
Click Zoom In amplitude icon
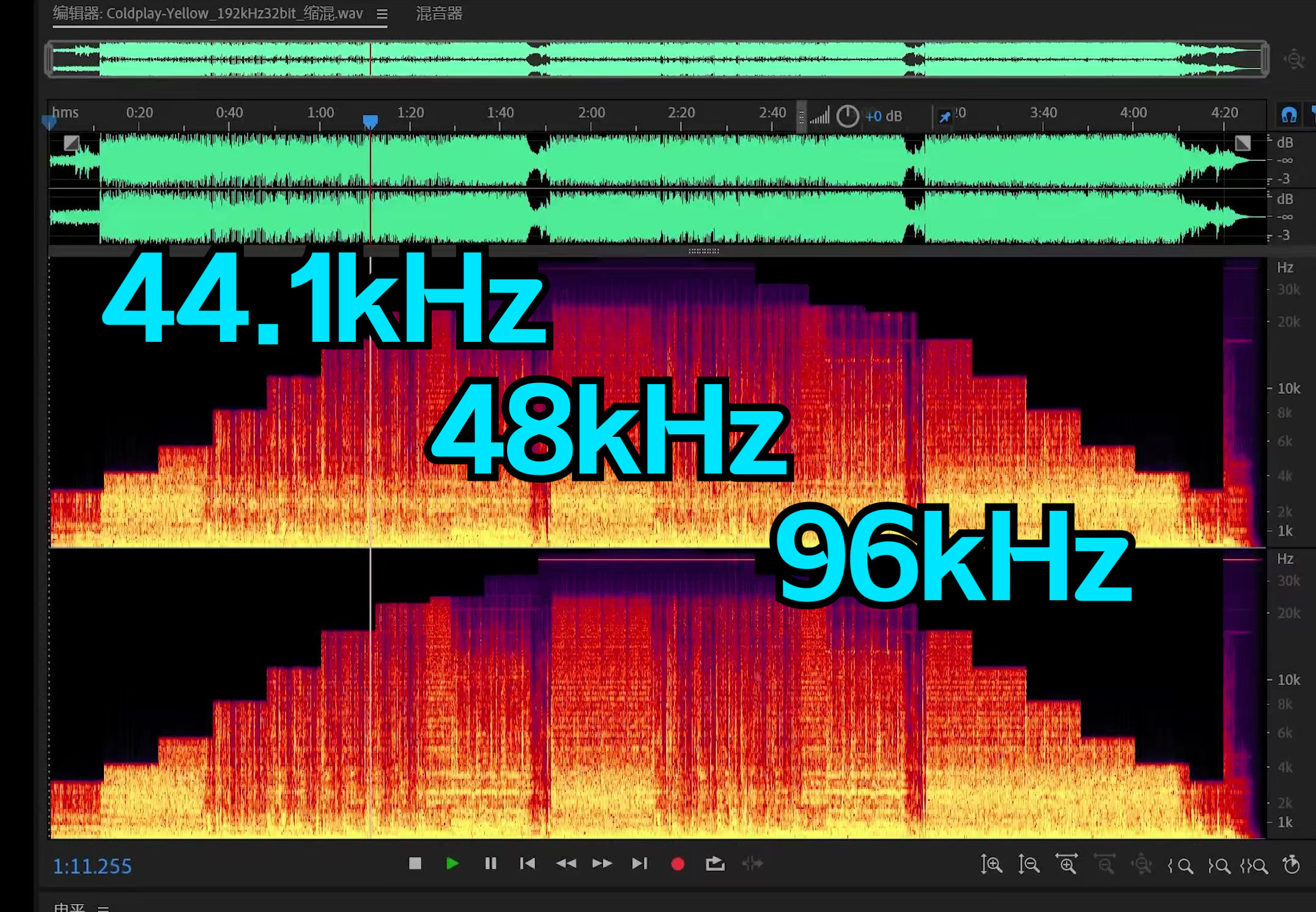(x=991, y=864)
